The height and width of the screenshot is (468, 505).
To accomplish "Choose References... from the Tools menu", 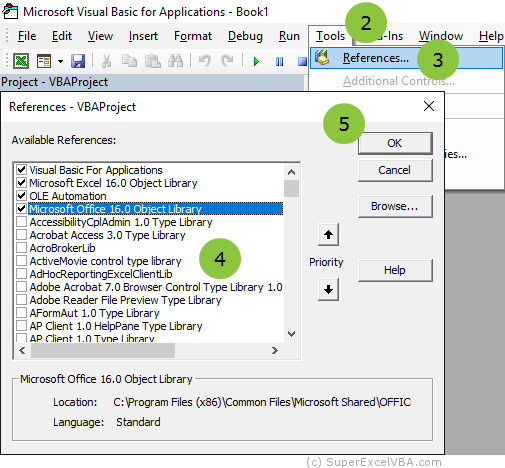I will pyautogui.click(x=406, y=58).
